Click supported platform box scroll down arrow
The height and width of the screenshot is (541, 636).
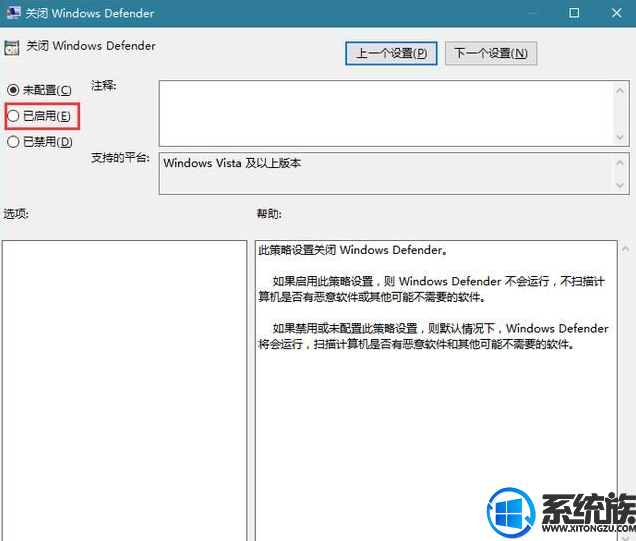pos(620,185)
